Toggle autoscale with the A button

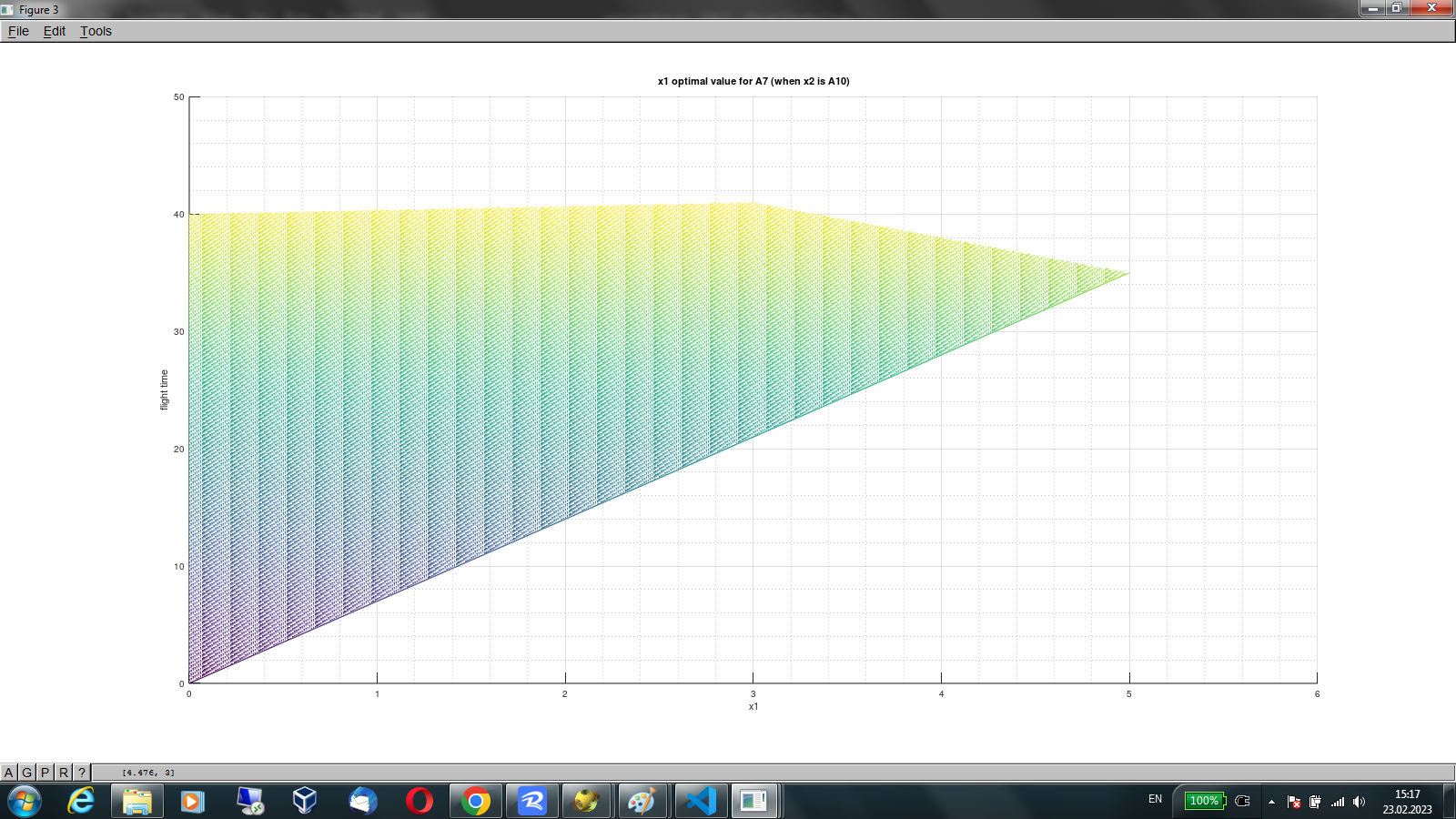click(9, 773)
